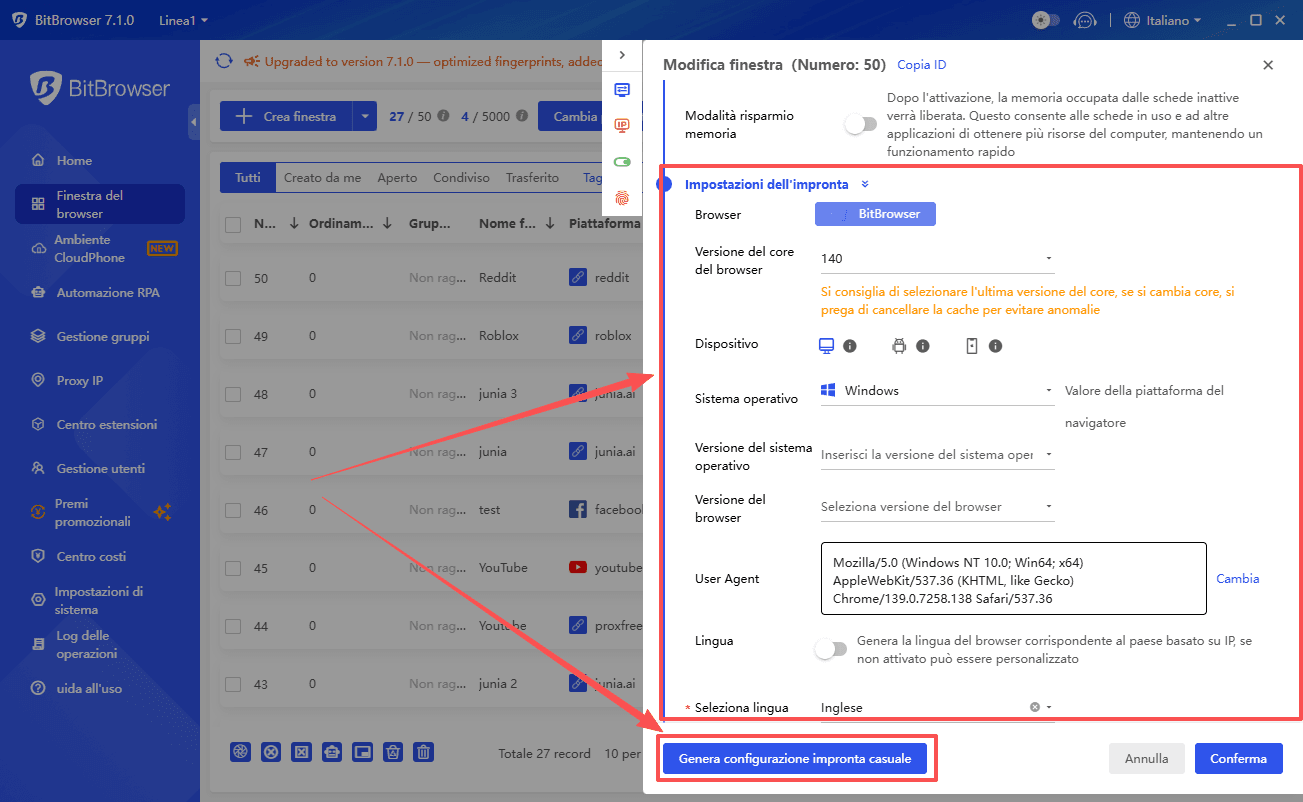Click the orange IP monitor icon
The image size is (1303, 802).
622,125
